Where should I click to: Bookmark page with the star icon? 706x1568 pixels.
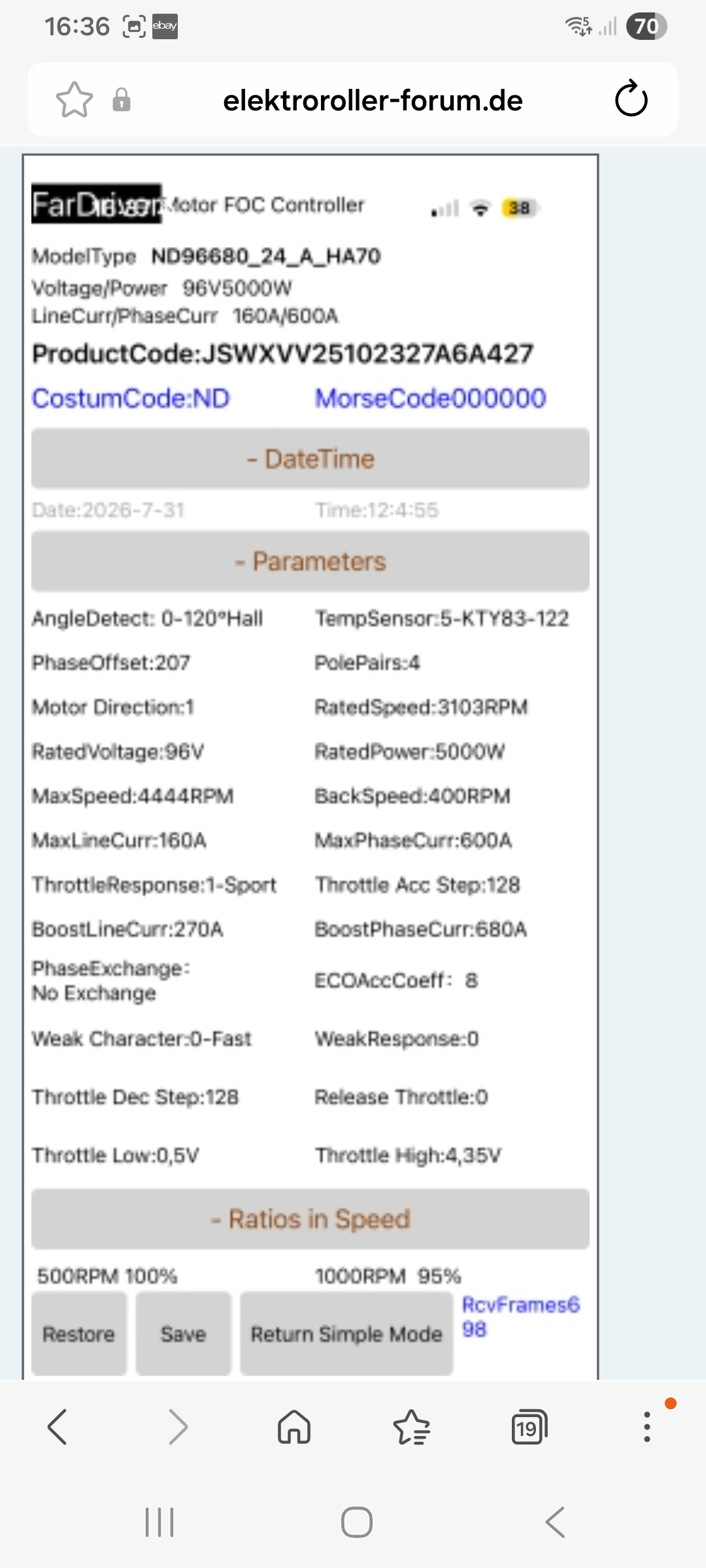click(x=75, y=100)
